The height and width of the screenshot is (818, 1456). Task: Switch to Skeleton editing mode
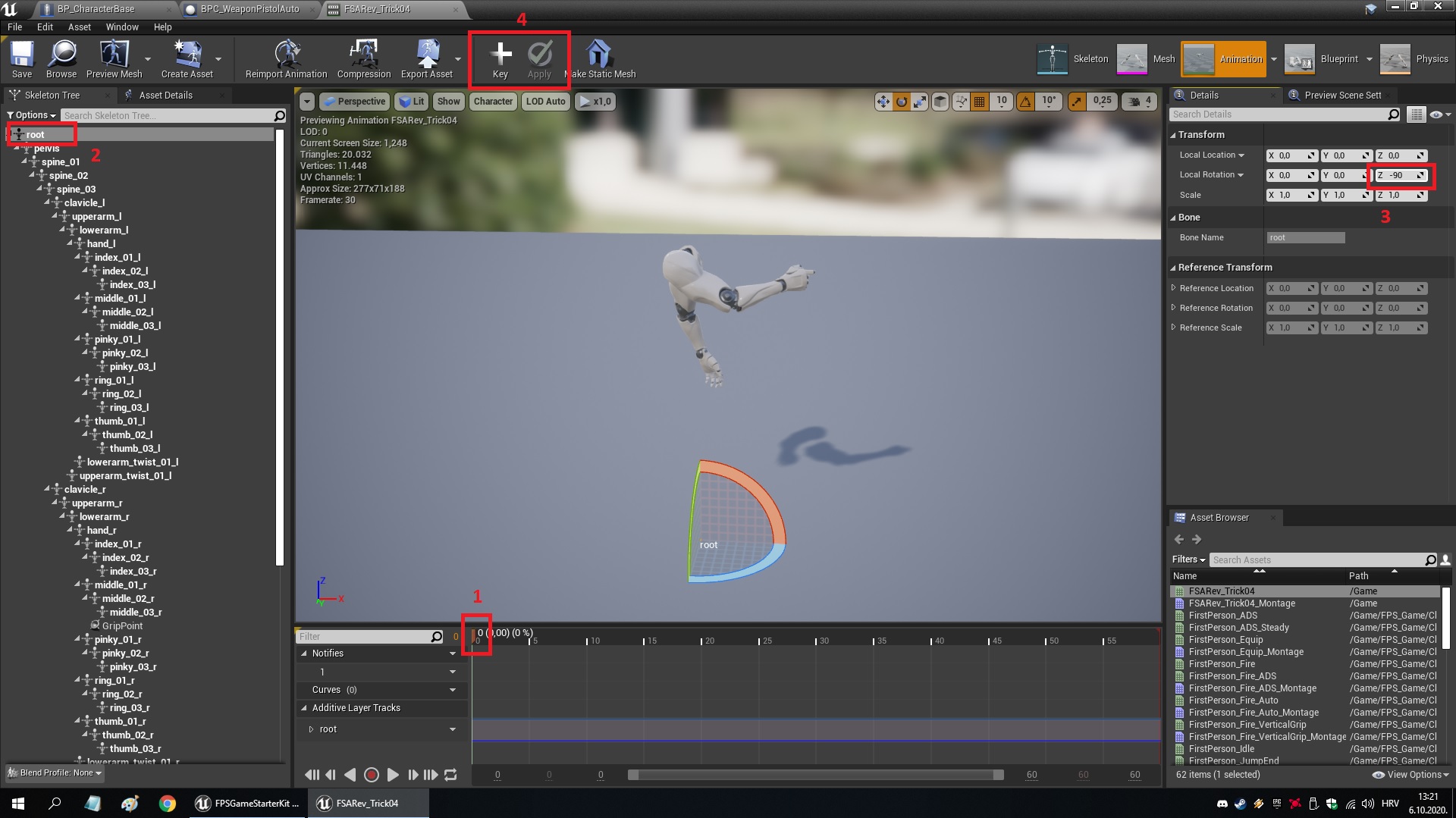coord(1072,58)
